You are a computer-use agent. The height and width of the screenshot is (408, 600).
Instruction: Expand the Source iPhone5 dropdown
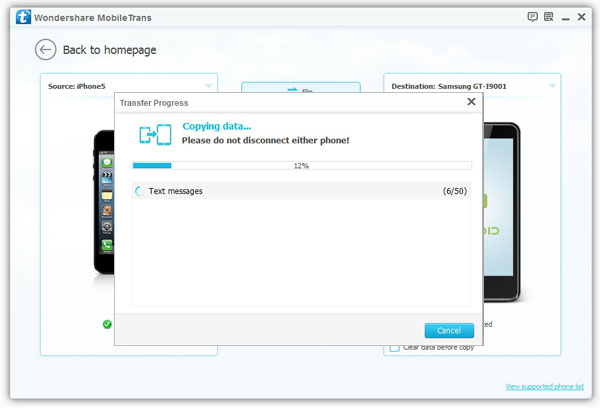(x=209, y=86)
